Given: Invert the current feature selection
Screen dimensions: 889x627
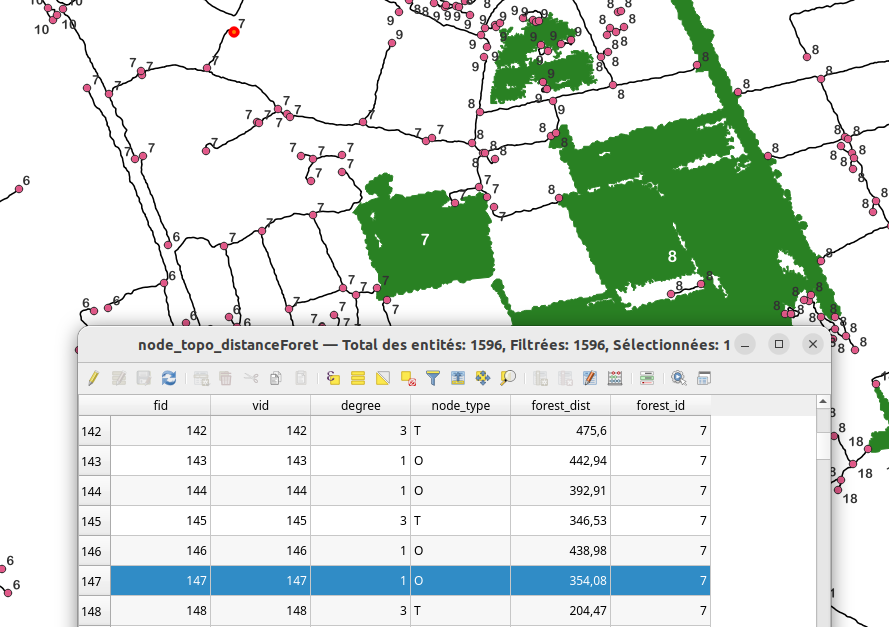Looking at the screenshot, I should (x=383, y=378).
